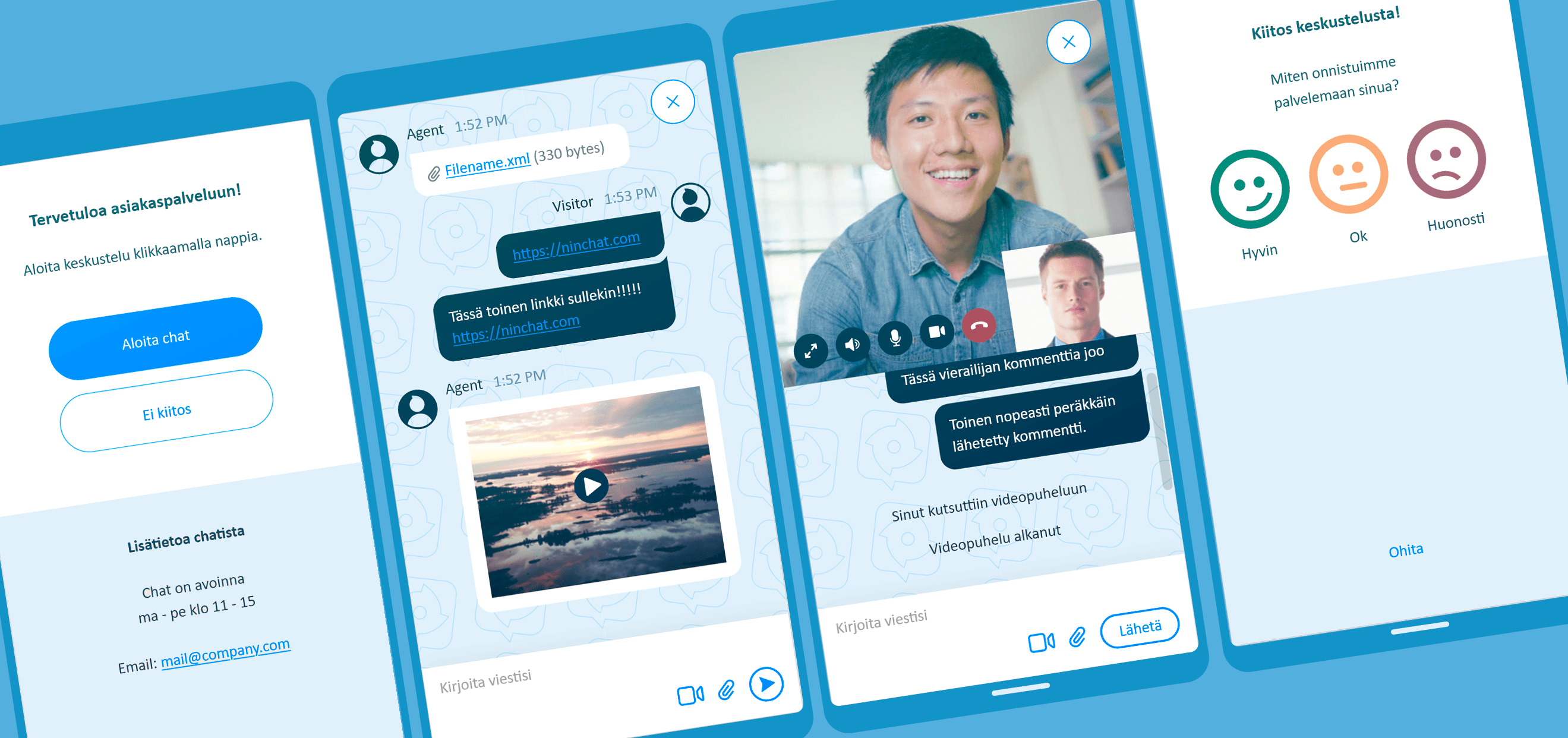Toggle speaker volume in video call
Viewport: 1568px width, 738px height.
853,344
